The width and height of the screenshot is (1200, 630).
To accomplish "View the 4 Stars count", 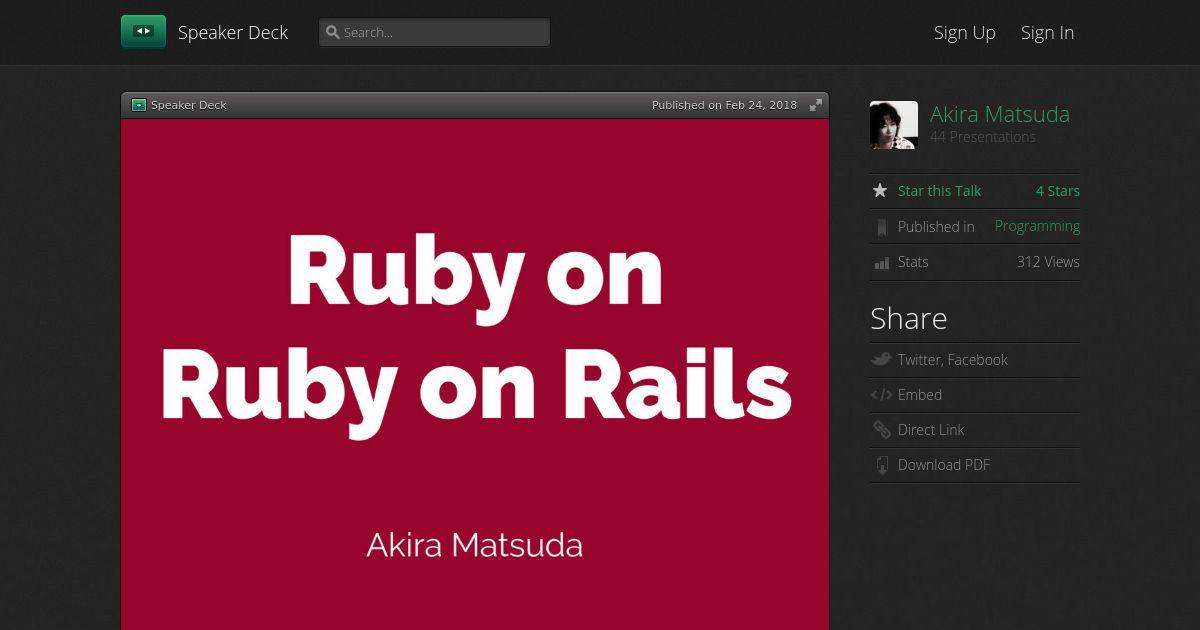I will pos(1058,191).
